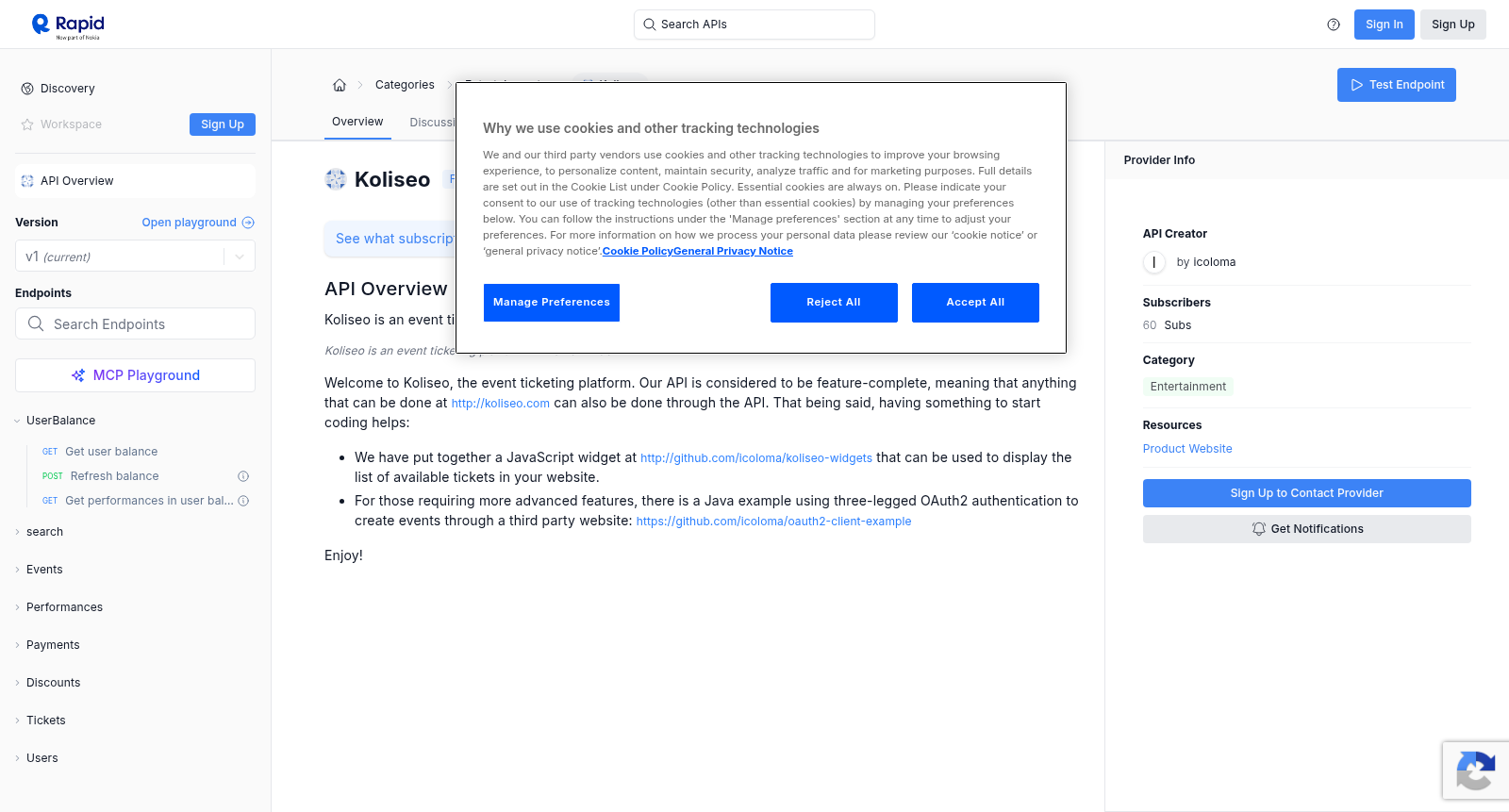Focus the Search Endpoints field
The image size is (1509, 812).
(x=135, y=323)
